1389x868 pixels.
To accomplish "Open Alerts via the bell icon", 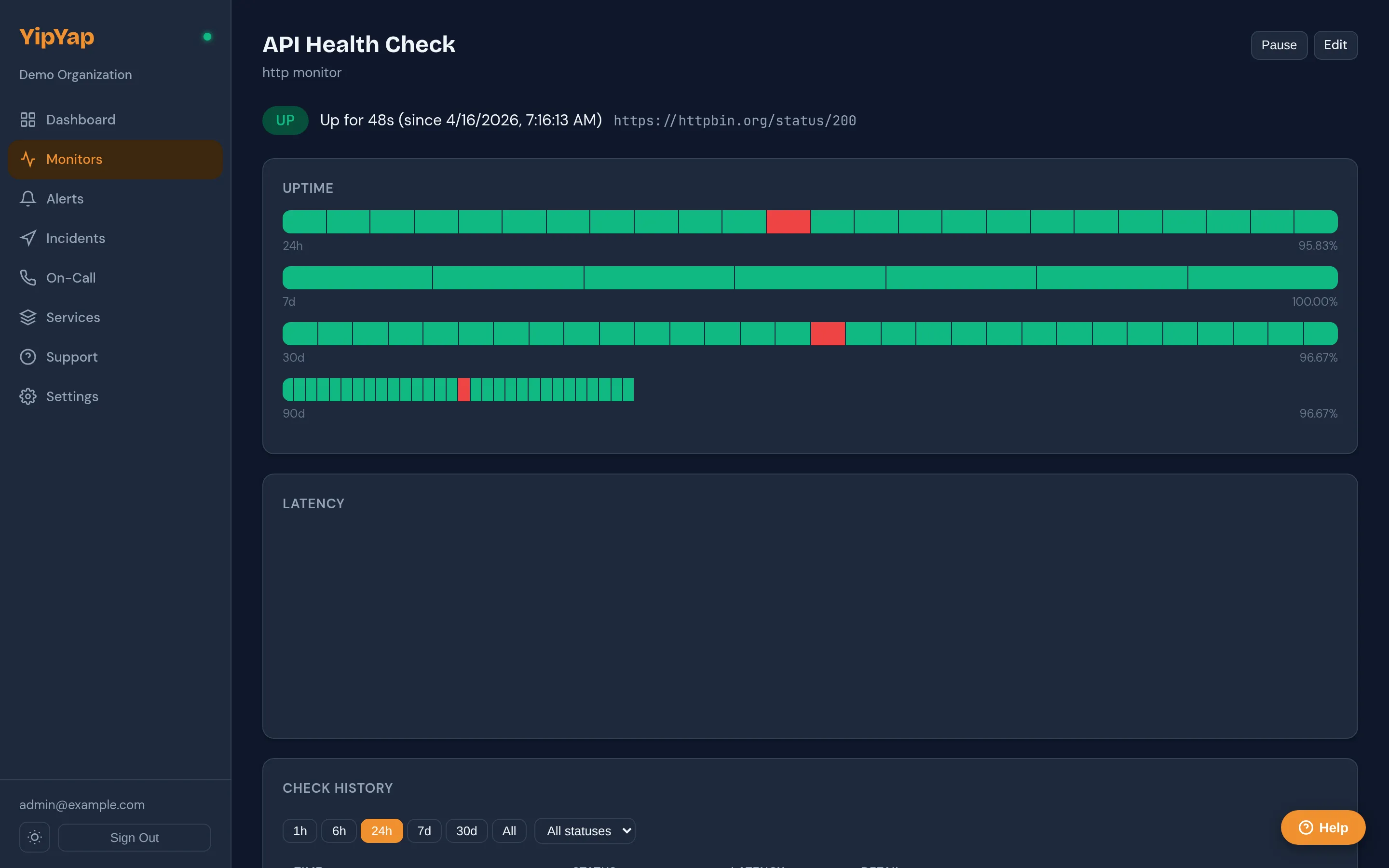I will coord(28,198).
